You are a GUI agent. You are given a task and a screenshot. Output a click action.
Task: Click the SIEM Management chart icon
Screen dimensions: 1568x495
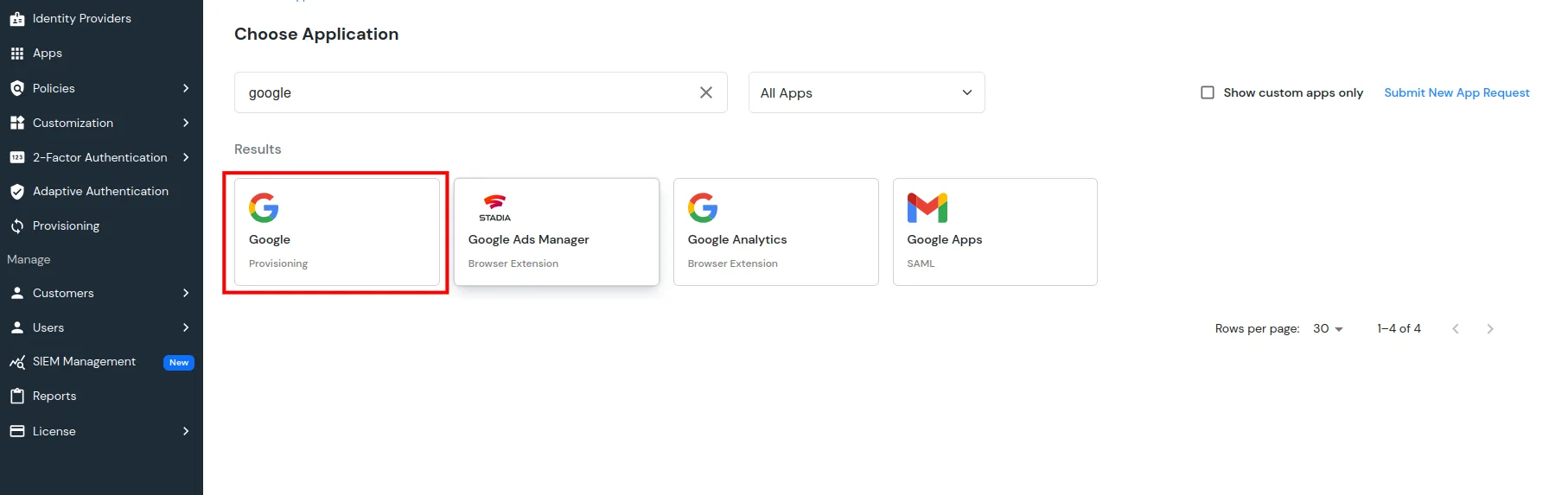click(17, 362)
